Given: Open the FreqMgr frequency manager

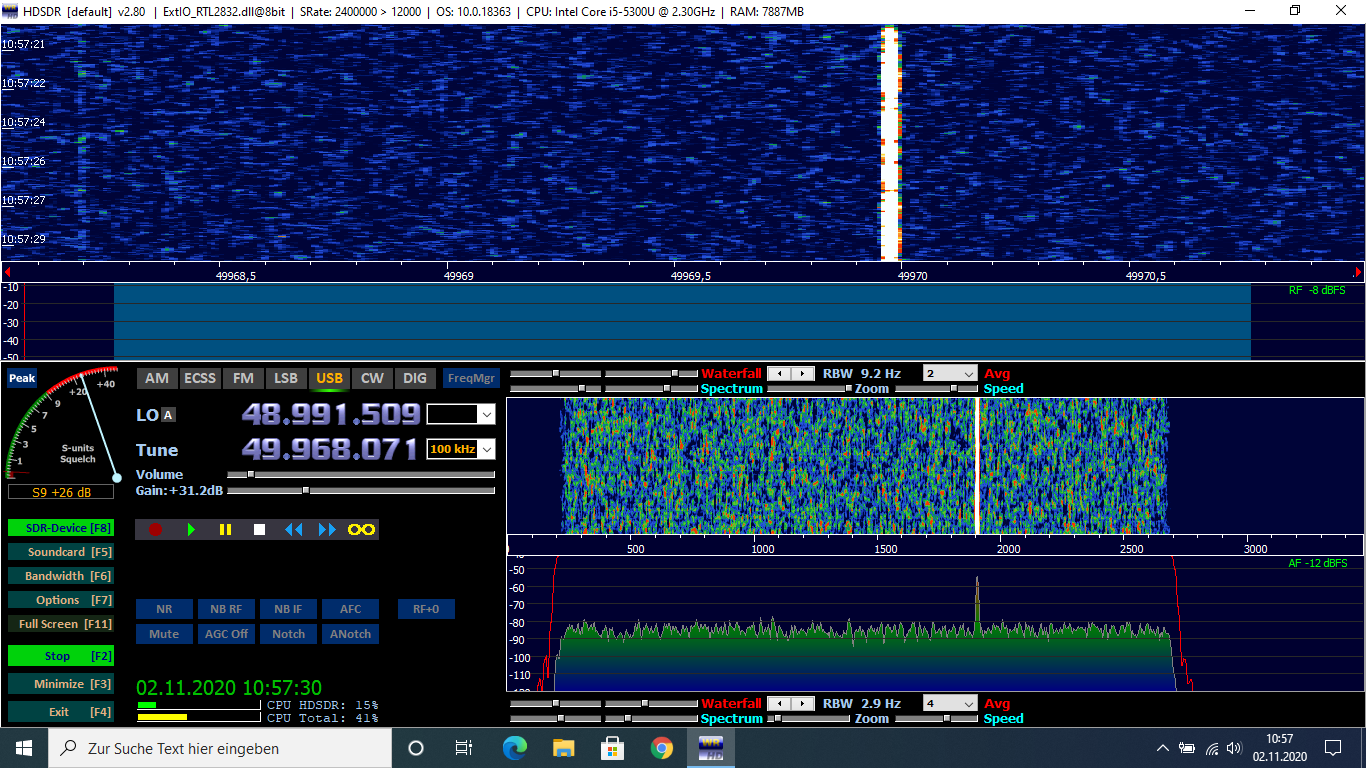Looking at the screenshot, I should tap(471, 378).
